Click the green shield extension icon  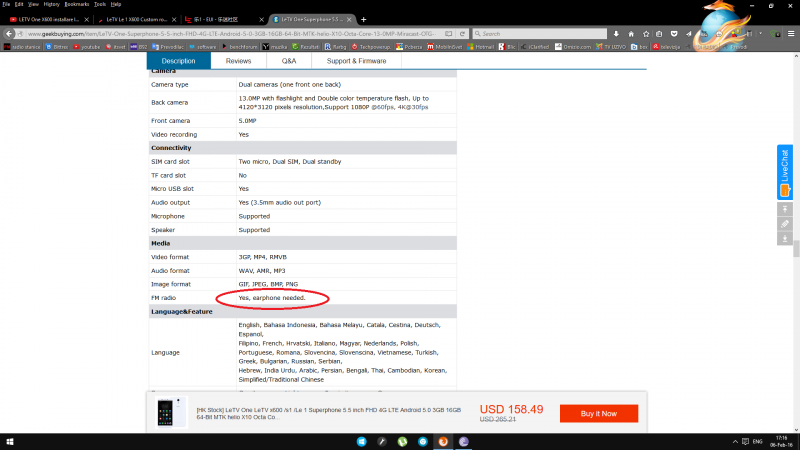coord(775,34)
